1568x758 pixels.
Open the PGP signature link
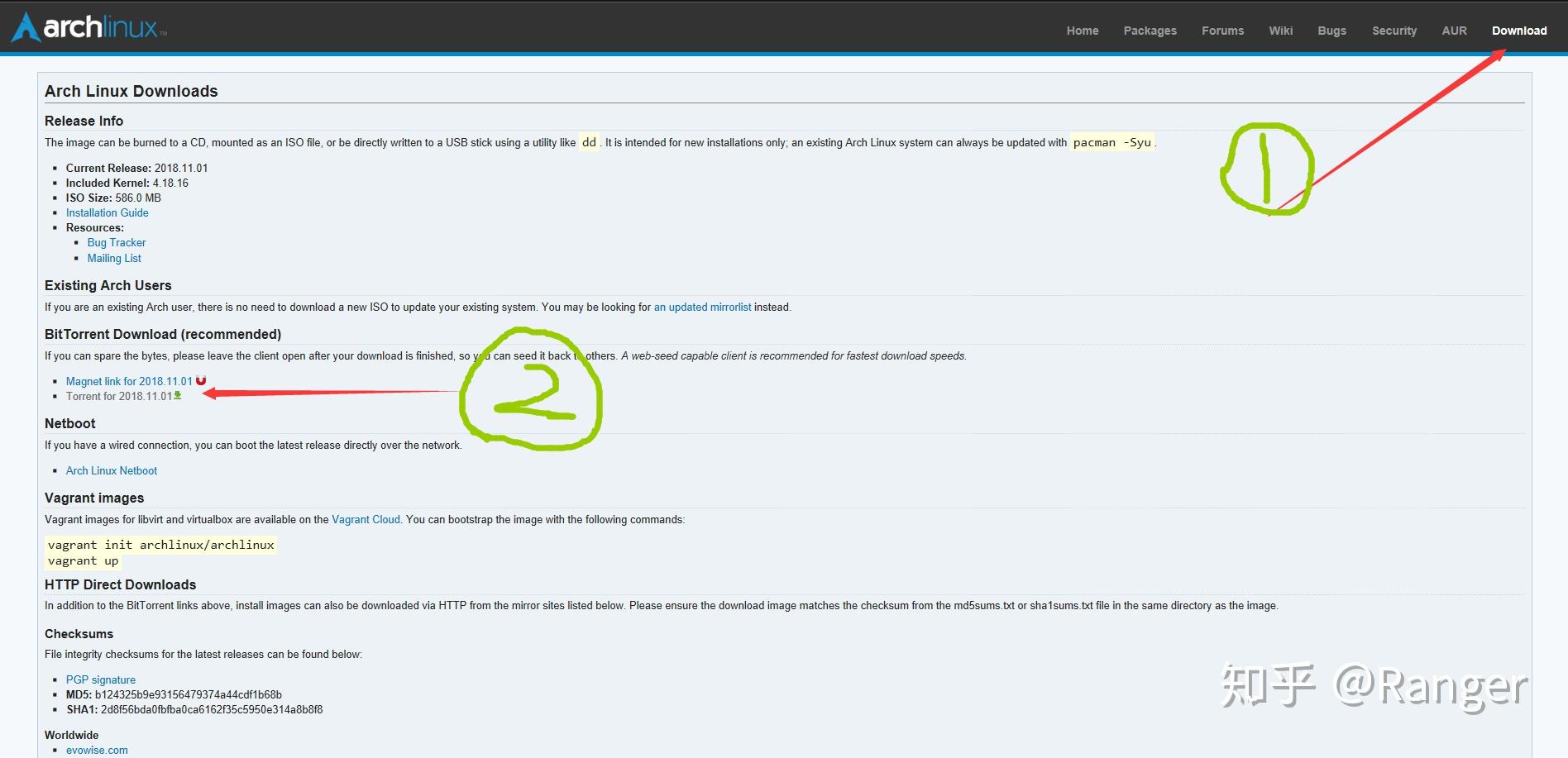pyautogui.click(x=101, y=679)
